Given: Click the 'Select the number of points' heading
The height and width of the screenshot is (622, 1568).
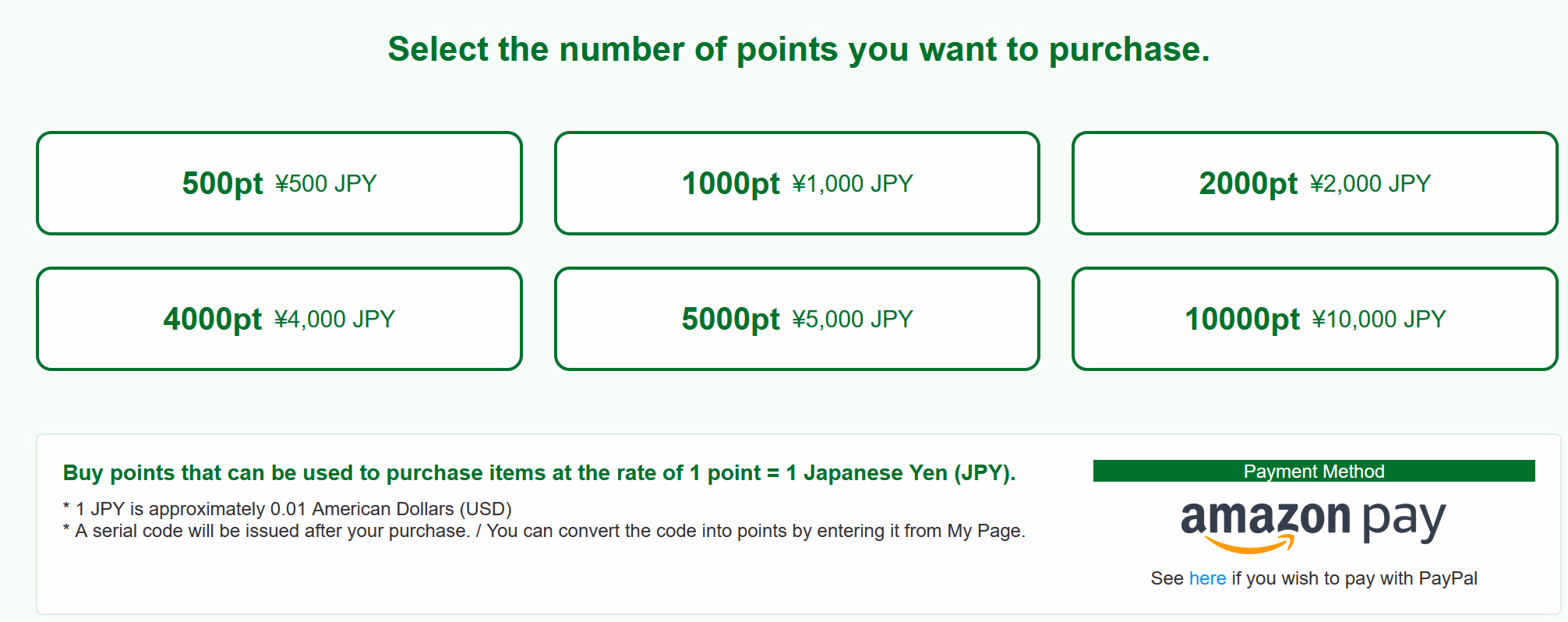Looking at the screenshot, I should tap(799, 49).
